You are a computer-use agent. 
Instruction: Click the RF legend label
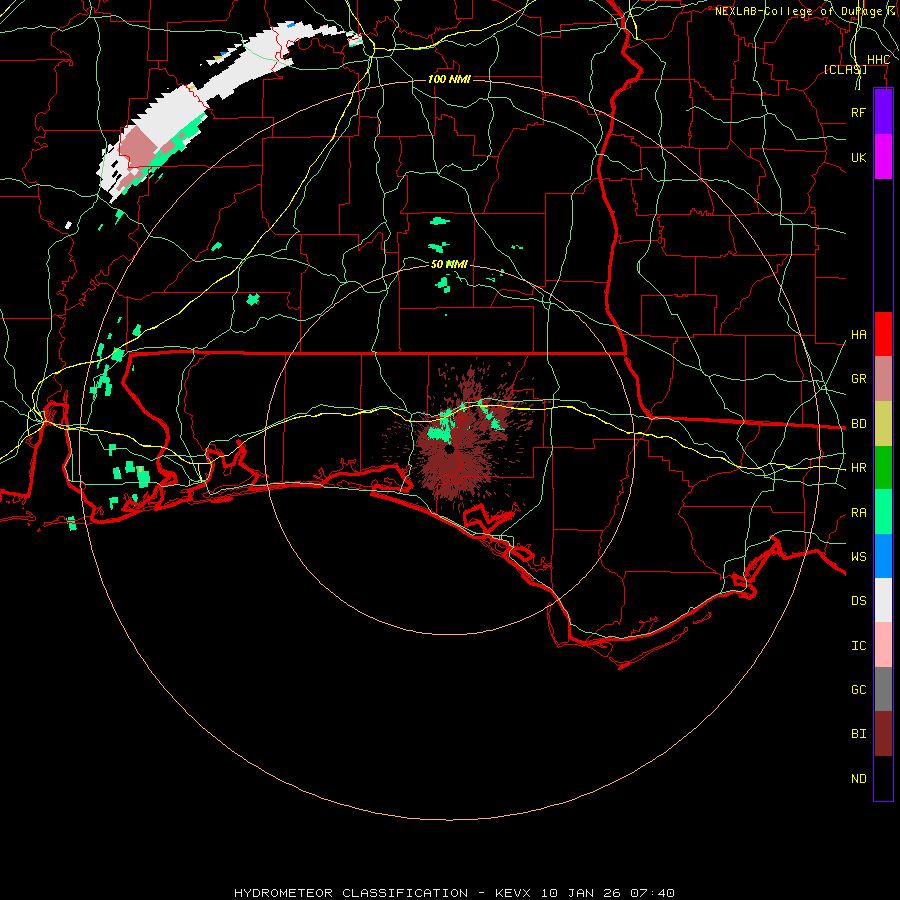(x=858, y=112)
